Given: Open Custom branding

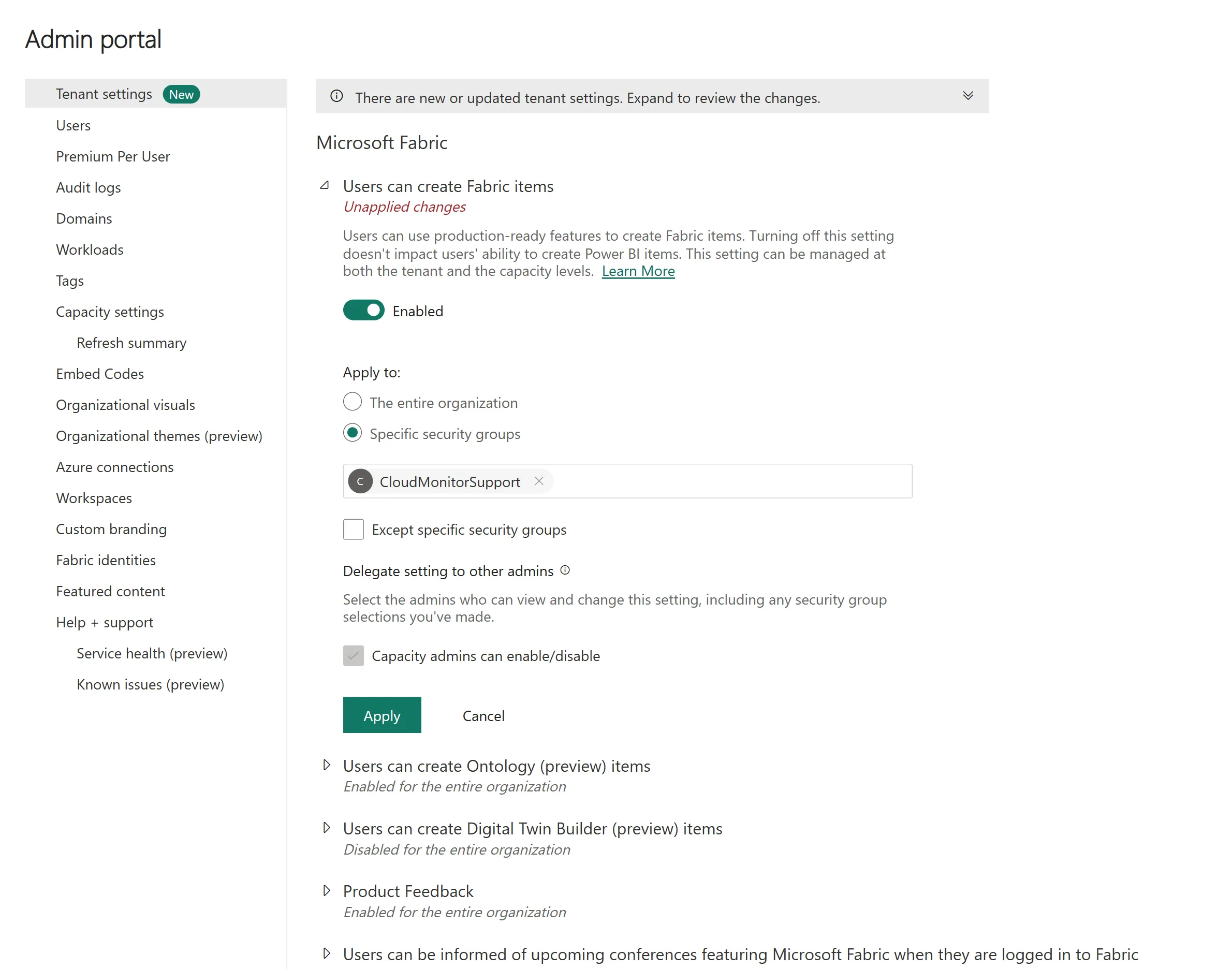Looking at the screenshot, I should [x=111, y=530].
